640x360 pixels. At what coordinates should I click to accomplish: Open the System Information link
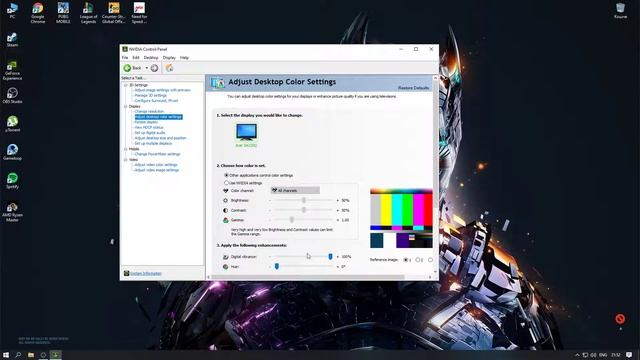pyautogui.click(x=146, y=273)
